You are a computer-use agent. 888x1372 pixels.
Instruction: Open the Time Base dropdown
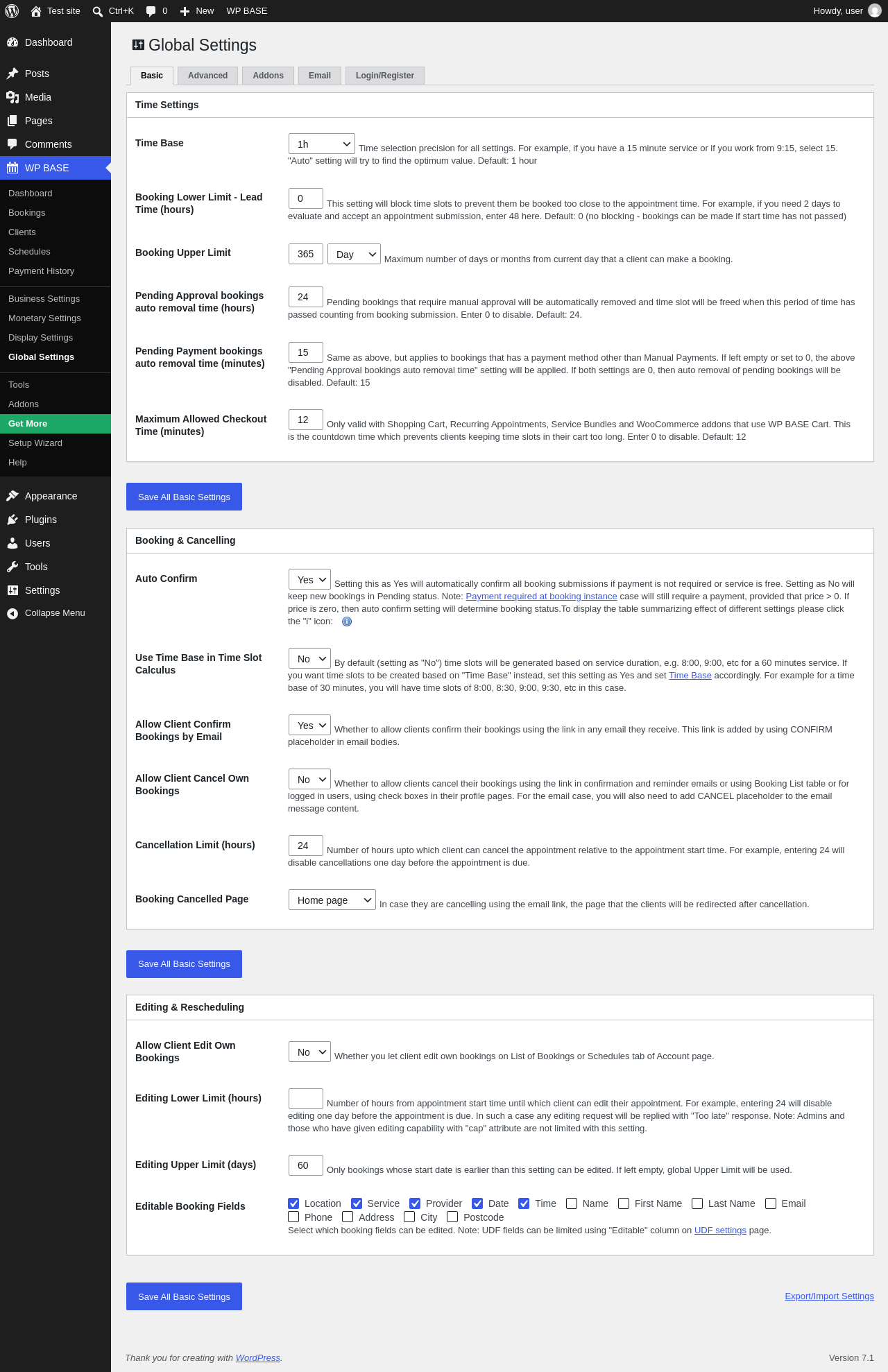click(x=322, y=144)
